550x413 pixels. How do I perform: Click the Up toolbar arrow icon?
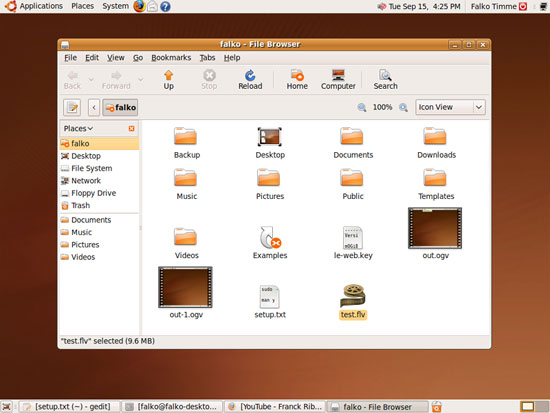click(x=168, y=75)
